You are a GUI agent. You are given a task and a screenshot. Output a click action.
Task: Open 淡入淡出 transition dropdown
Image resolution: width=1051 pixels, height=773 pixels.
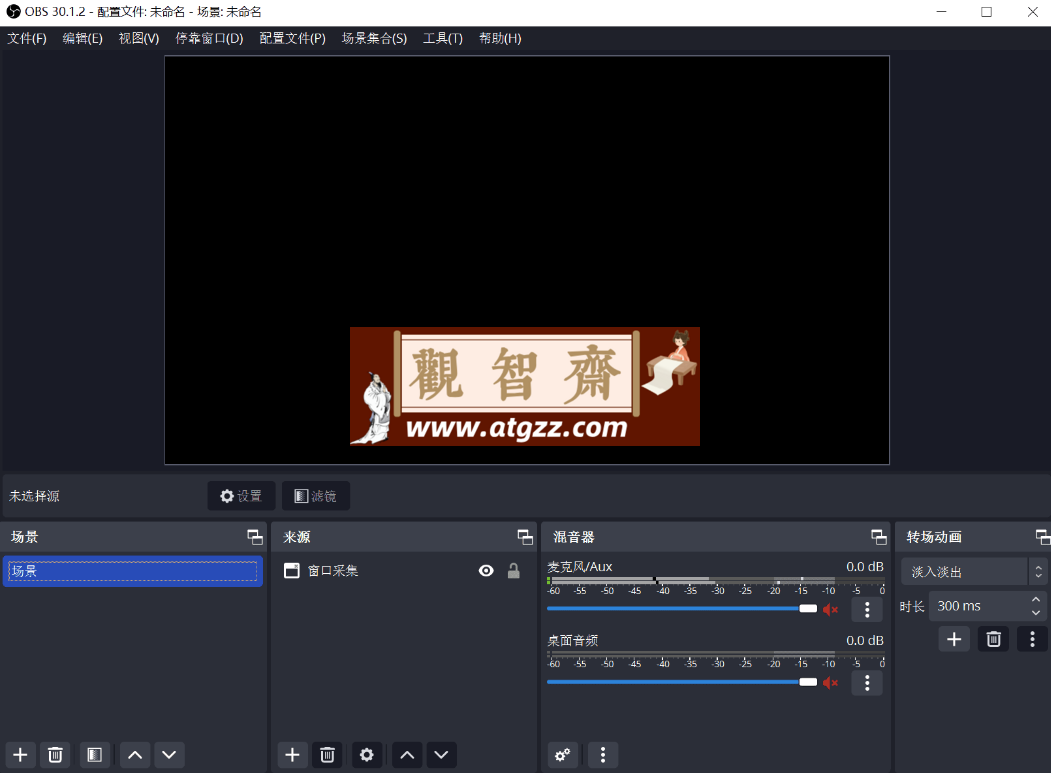973,572
